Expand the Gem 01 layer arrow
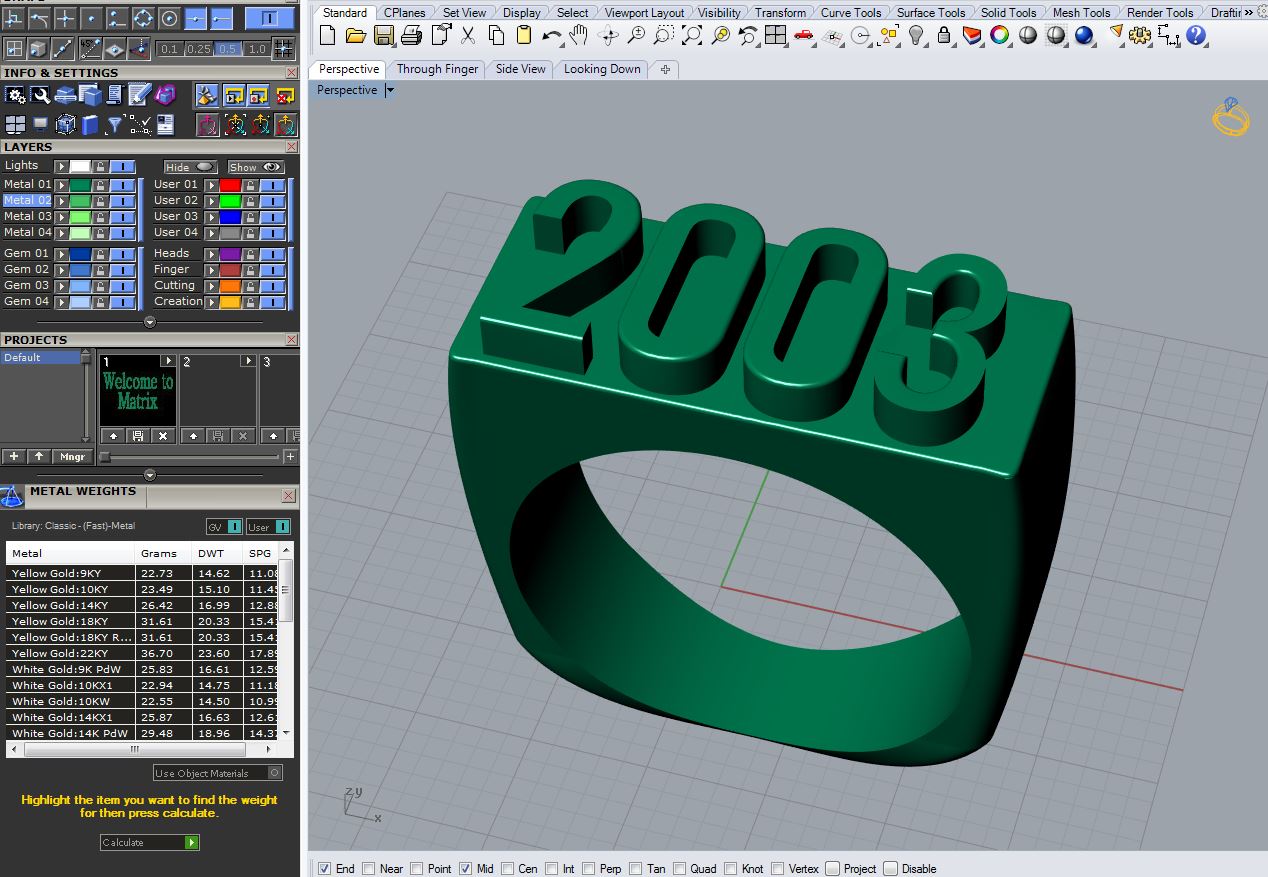The width and height of the screenshot is (1268, 877). [x=61, y=254]
